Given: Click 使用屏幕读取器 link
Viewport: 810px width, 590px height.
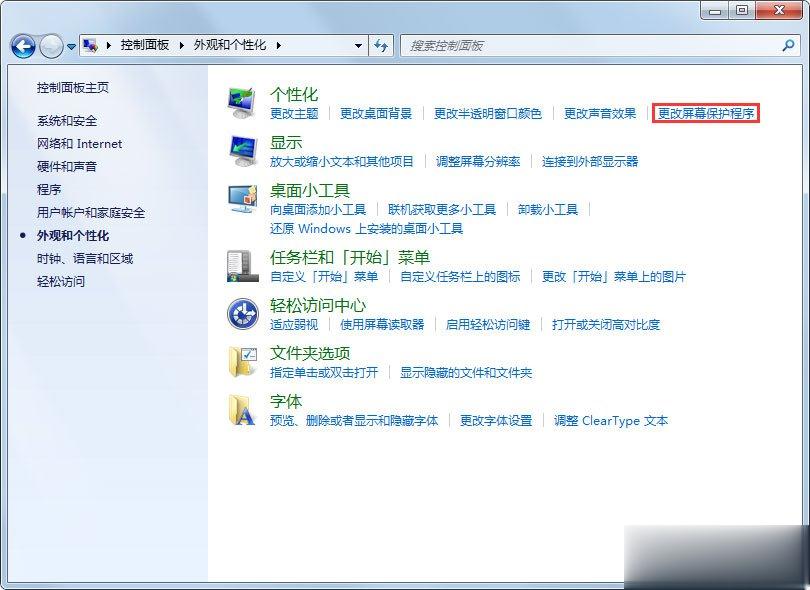Looking at the screenshot, I should pos(382,324).
